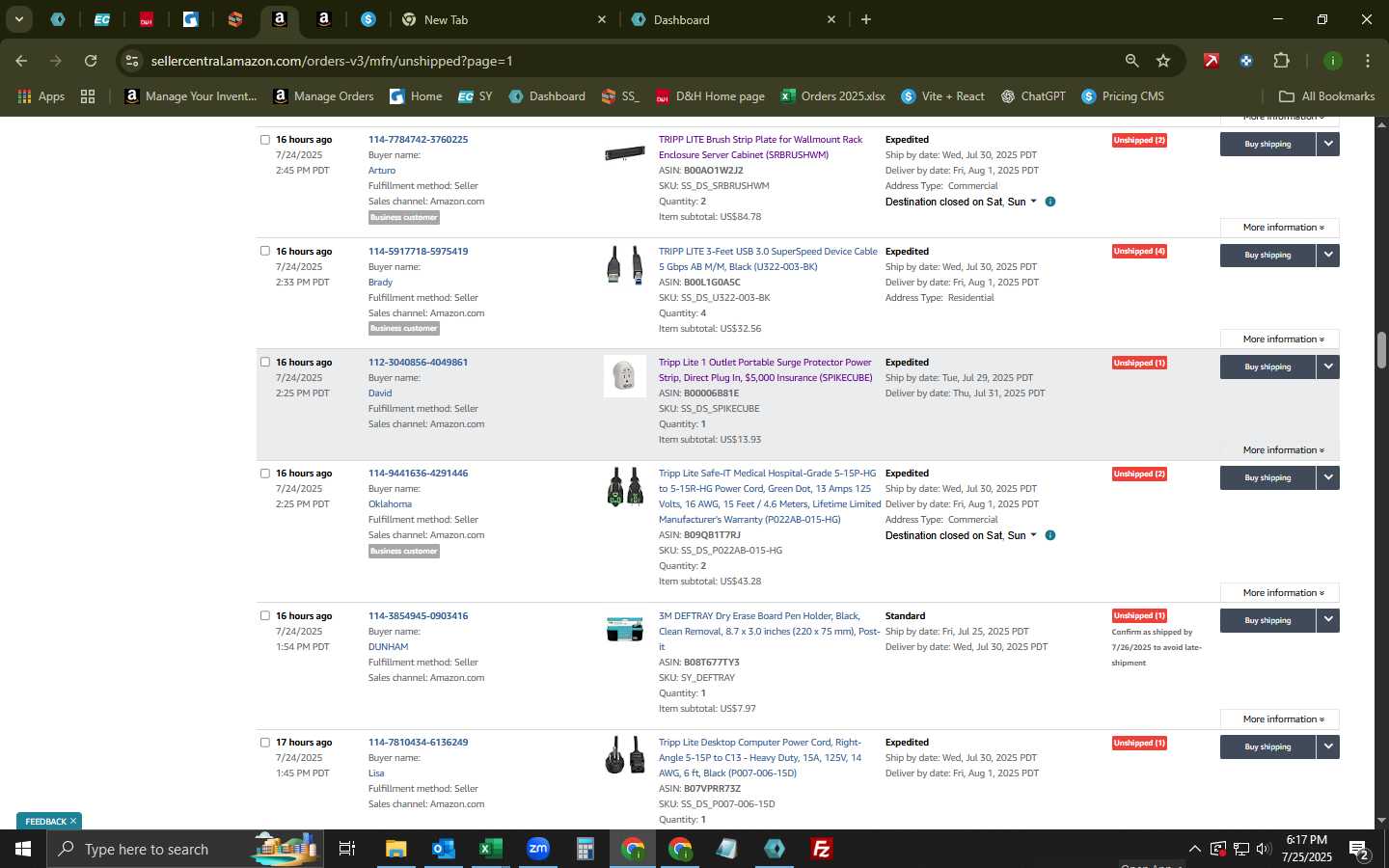Screen dimensions: 1389x868
Task: Open buyer name link Oklahoma
Action: pyautogui.click(x=390, y=504)
